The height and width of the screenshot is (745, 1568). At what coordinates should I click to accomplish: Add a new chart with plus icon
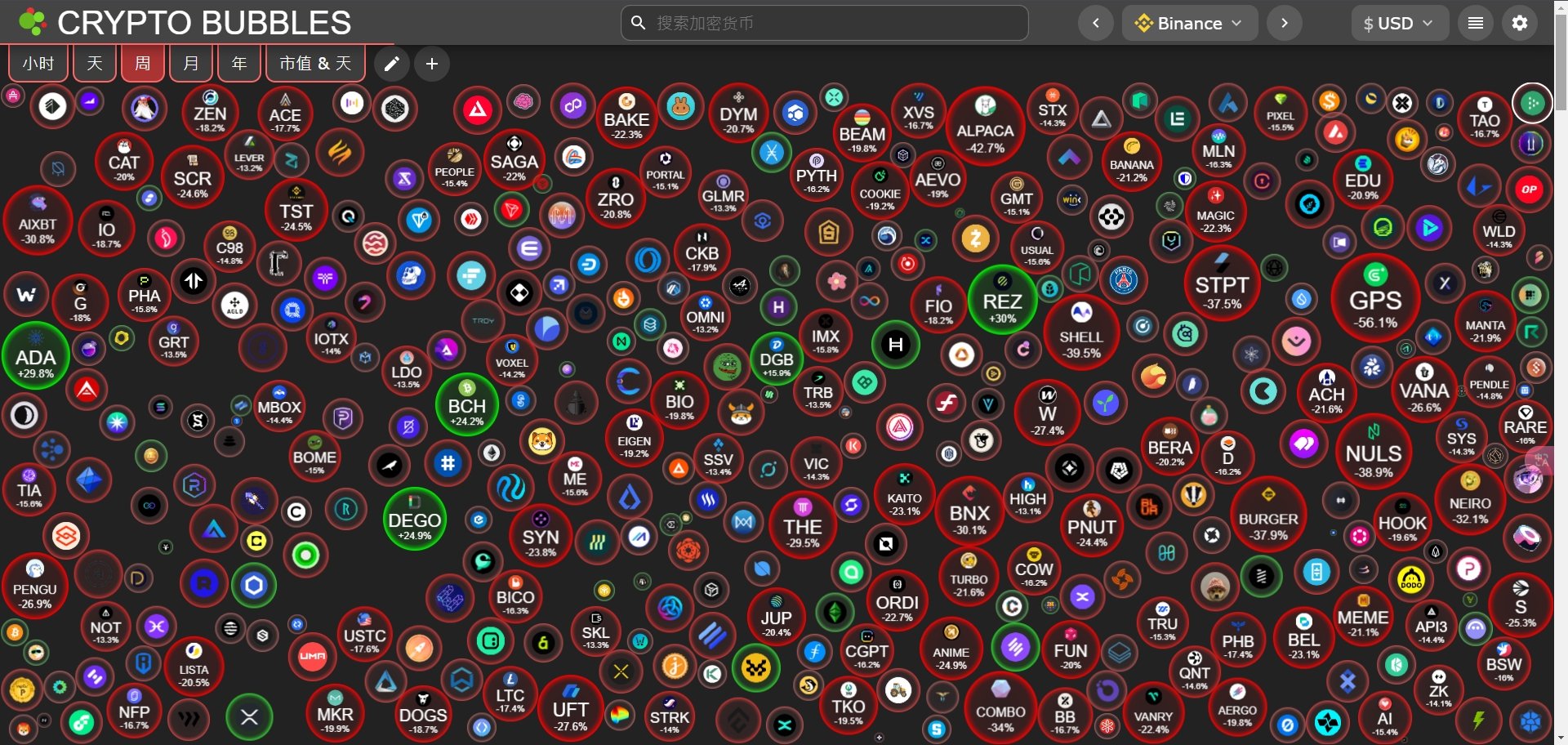pyautogui.click(x=432, y=64)
